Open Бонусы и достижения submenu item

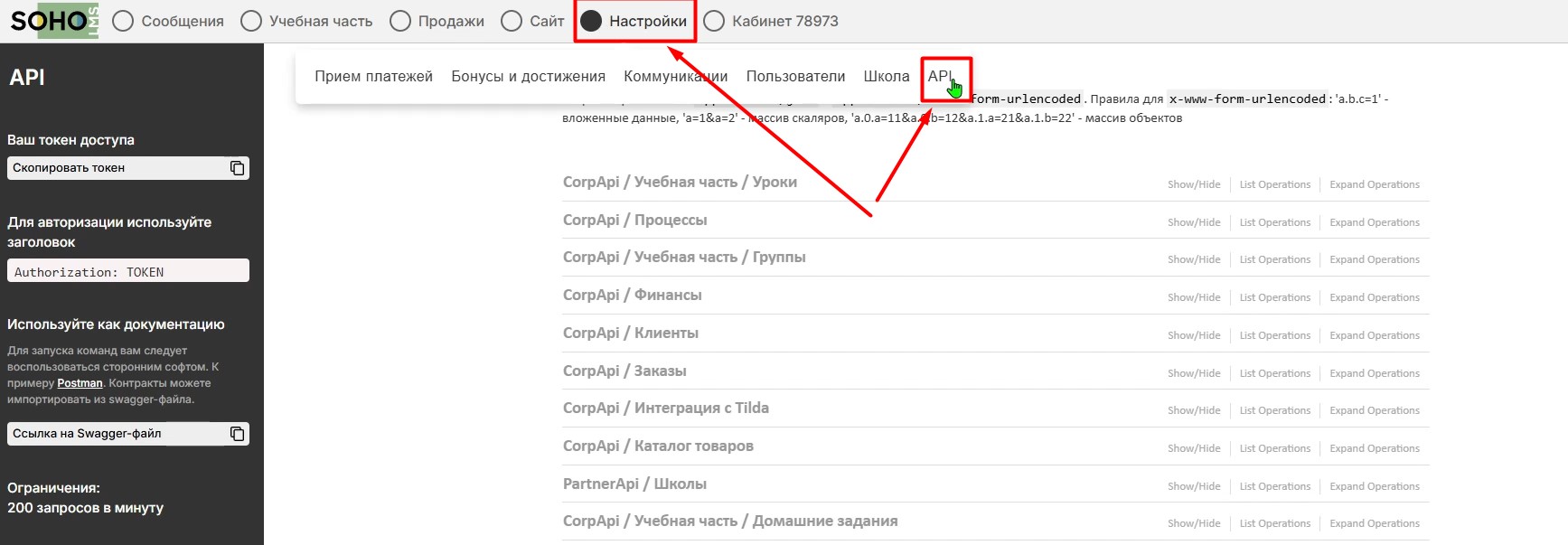coord(528,77)
